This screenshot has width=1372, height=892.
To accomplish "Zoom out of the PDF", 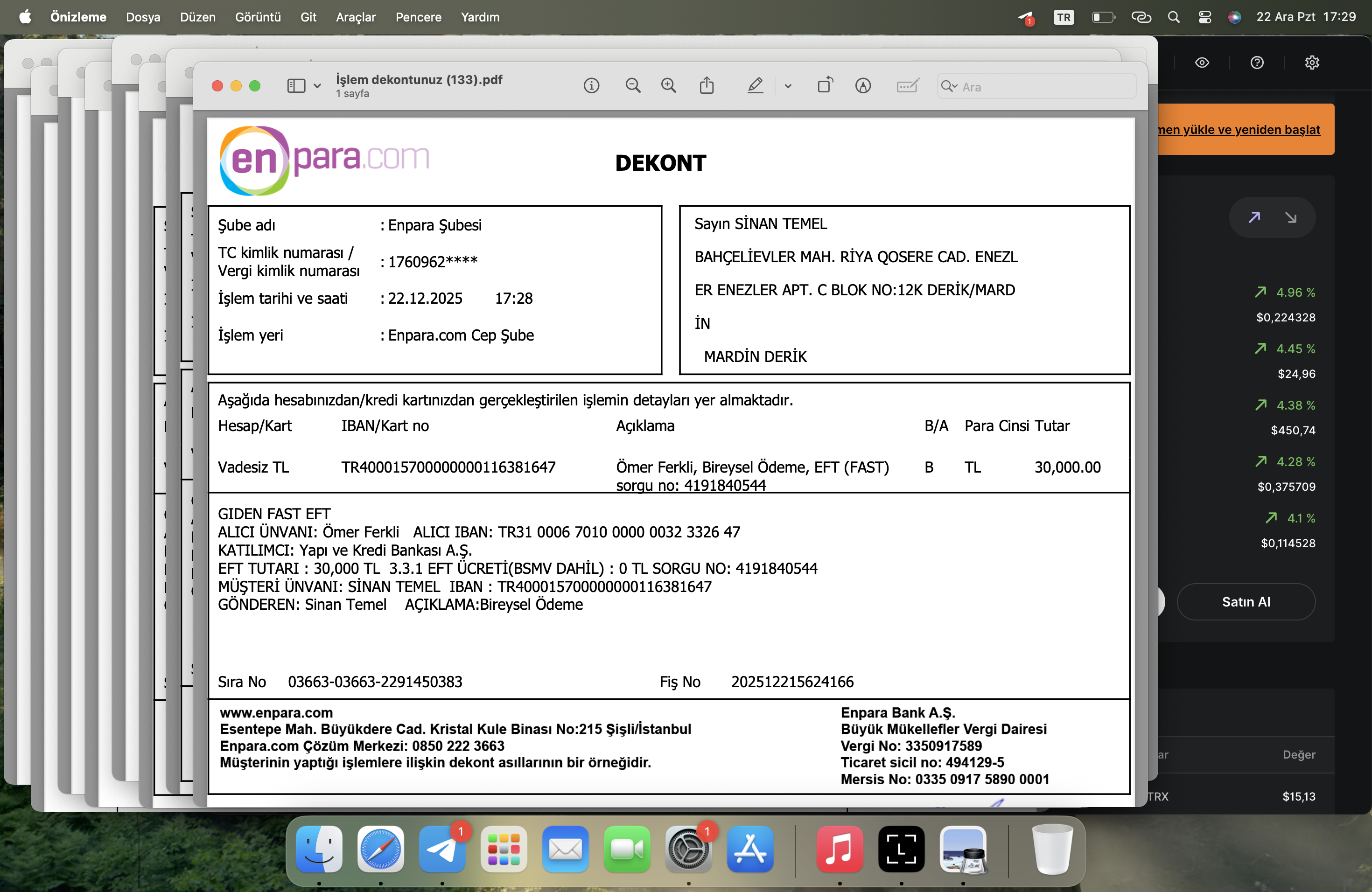I will coord(633,86).
